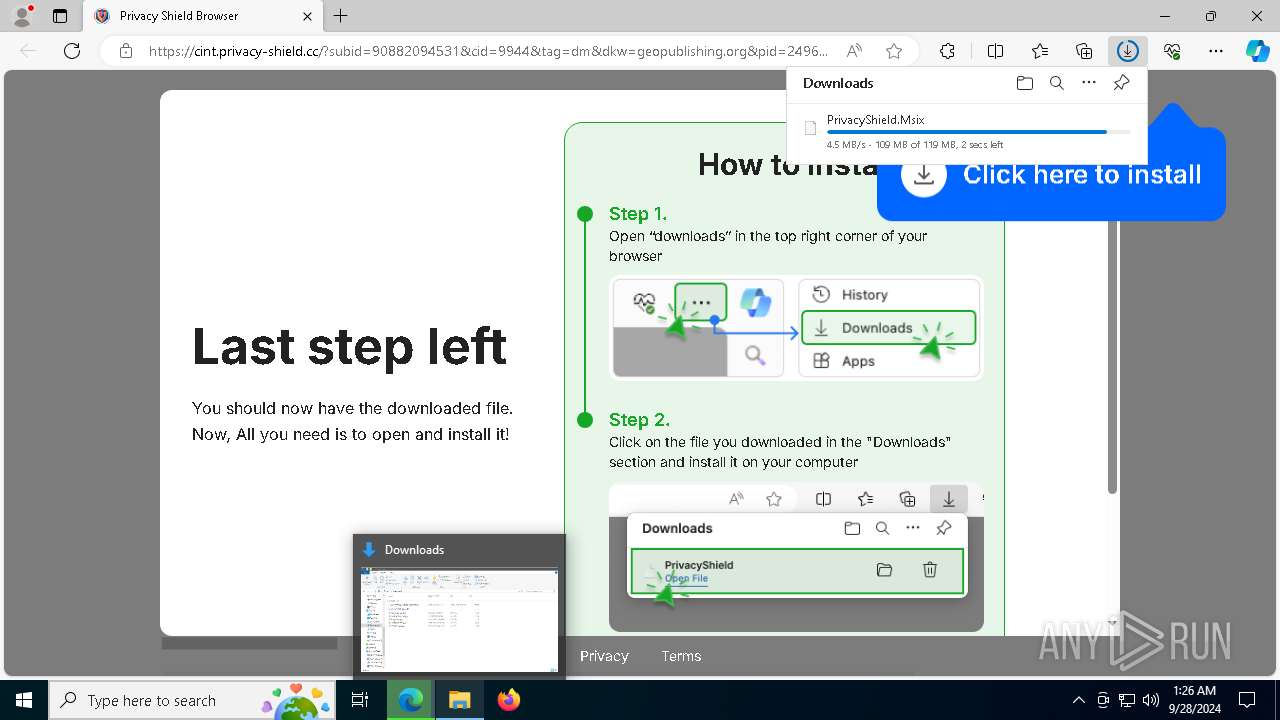Click the download status text showing 4.5 MB/s

pos(914,145)
